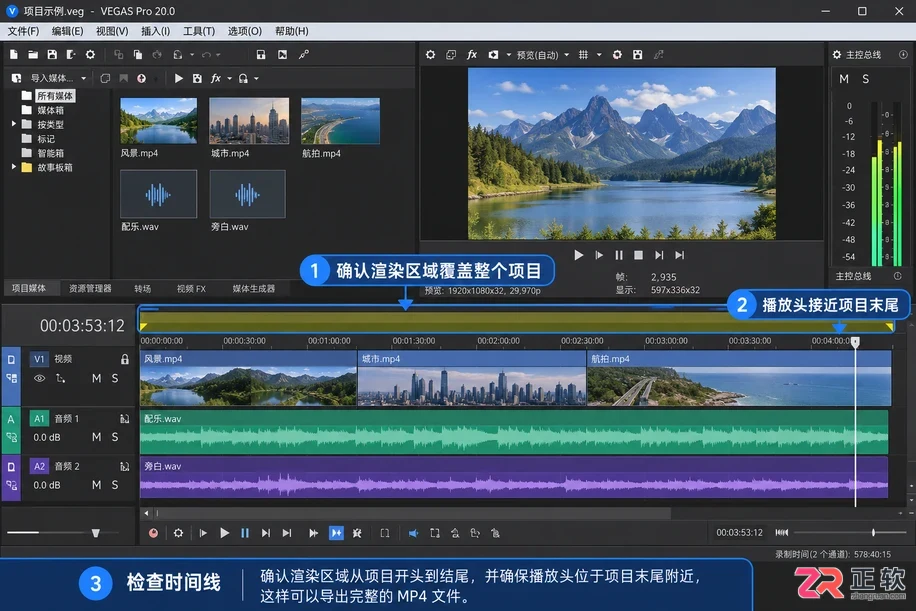Toggle the highlighted snapping tool in timeline toolbar
The height and width of the screenshot is (611, 916).
pos(336,533)
